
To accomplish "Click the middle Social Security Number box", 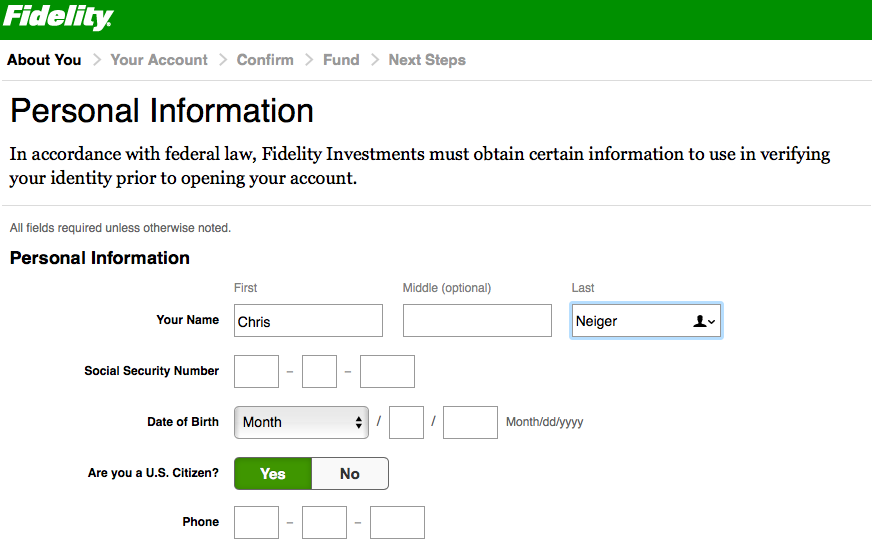I will coord(319,371).
